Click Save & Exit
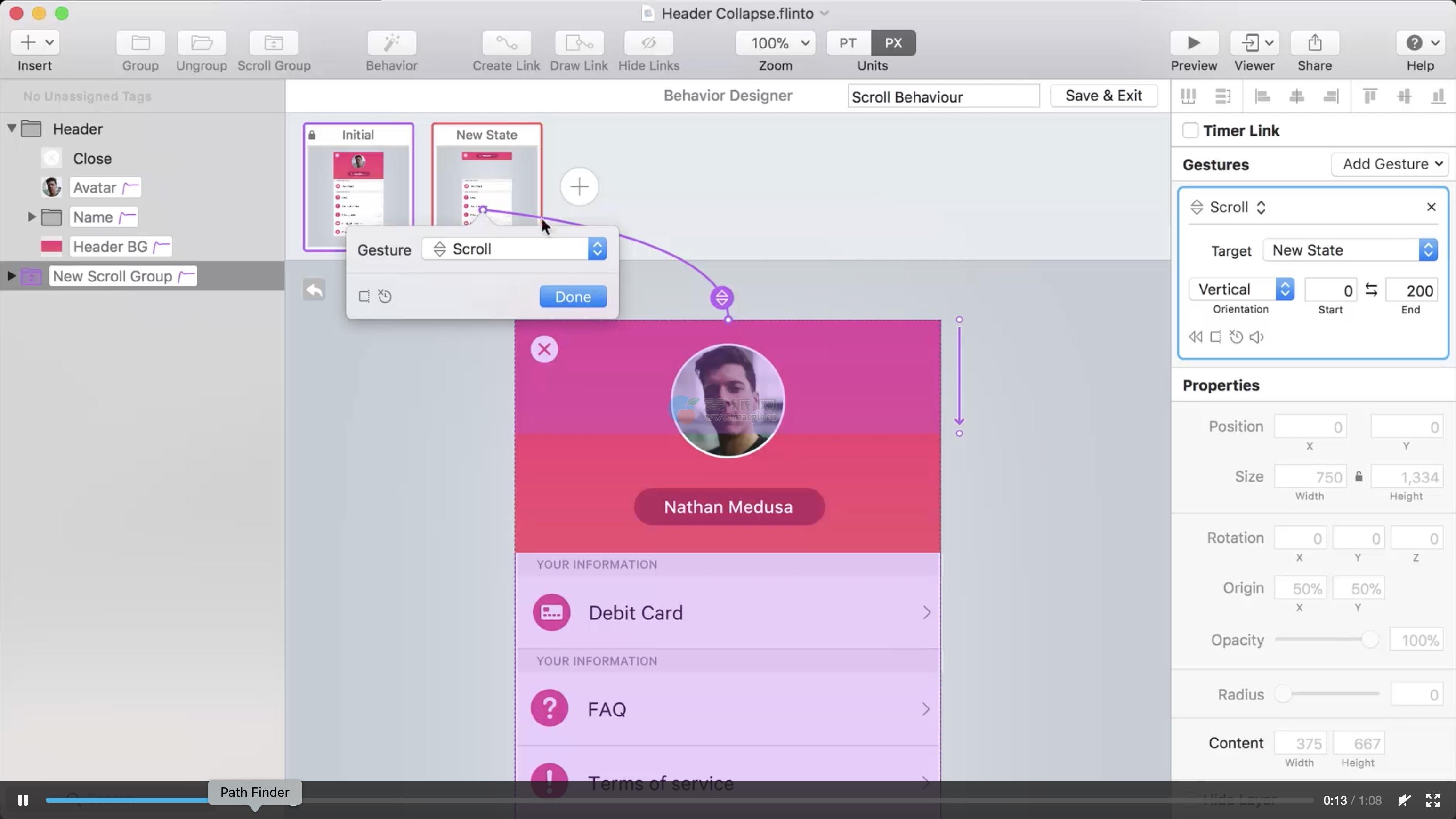This screenshot has width=1456, height=819. tap(1103, 96)
